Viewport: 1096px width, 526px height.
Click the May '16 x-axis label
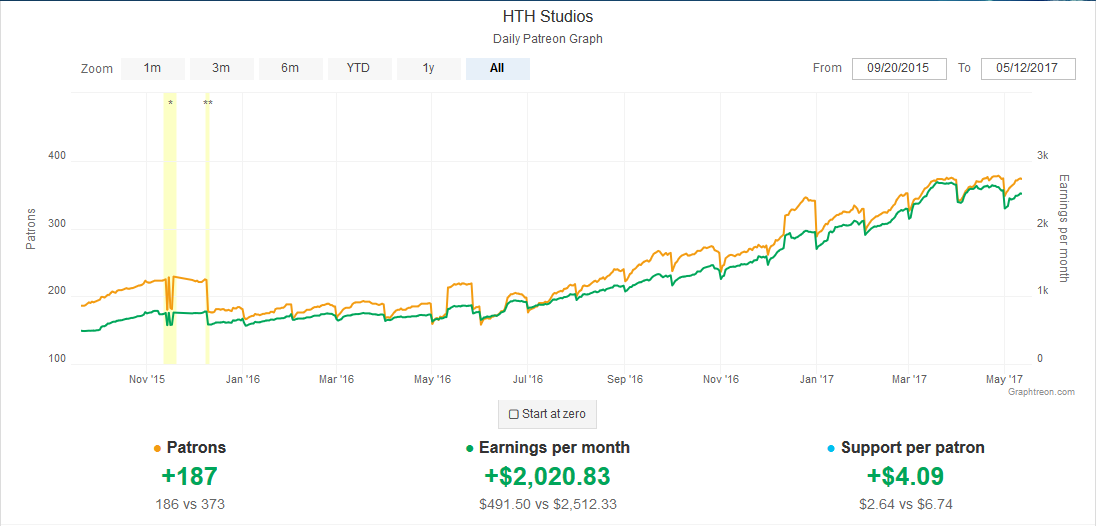pos(433,379)
